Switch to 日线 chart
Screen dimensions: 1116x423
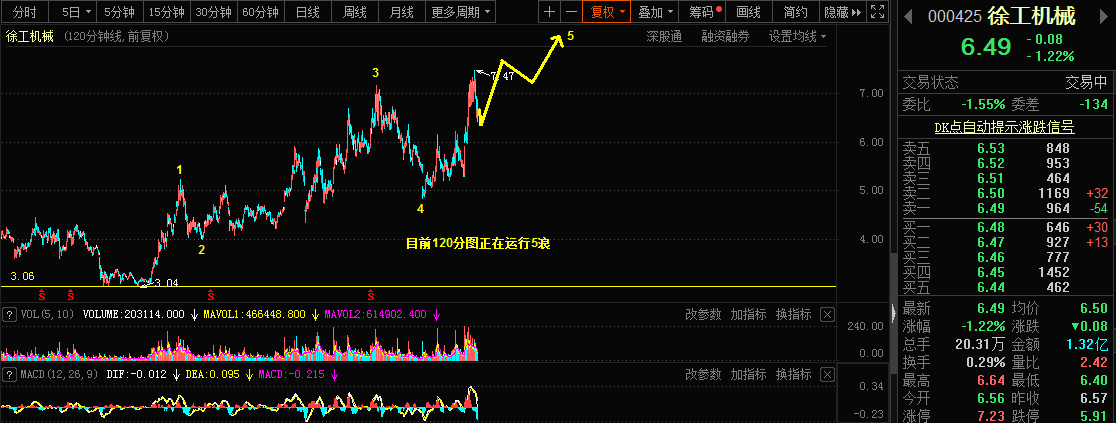tap(307, 12)
